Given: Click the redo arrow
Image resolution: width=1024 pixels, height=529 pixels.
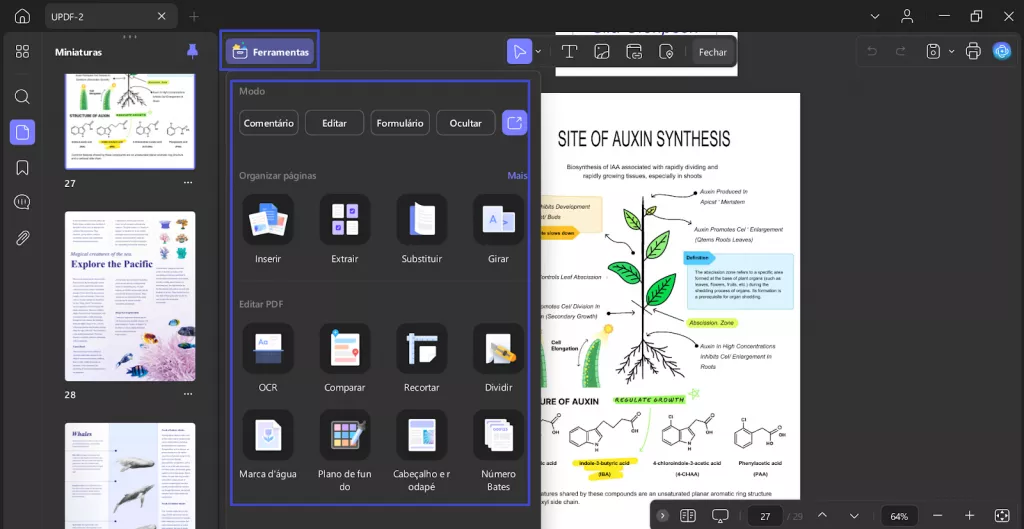Looking at the screenshot, I should coord(901,52).
